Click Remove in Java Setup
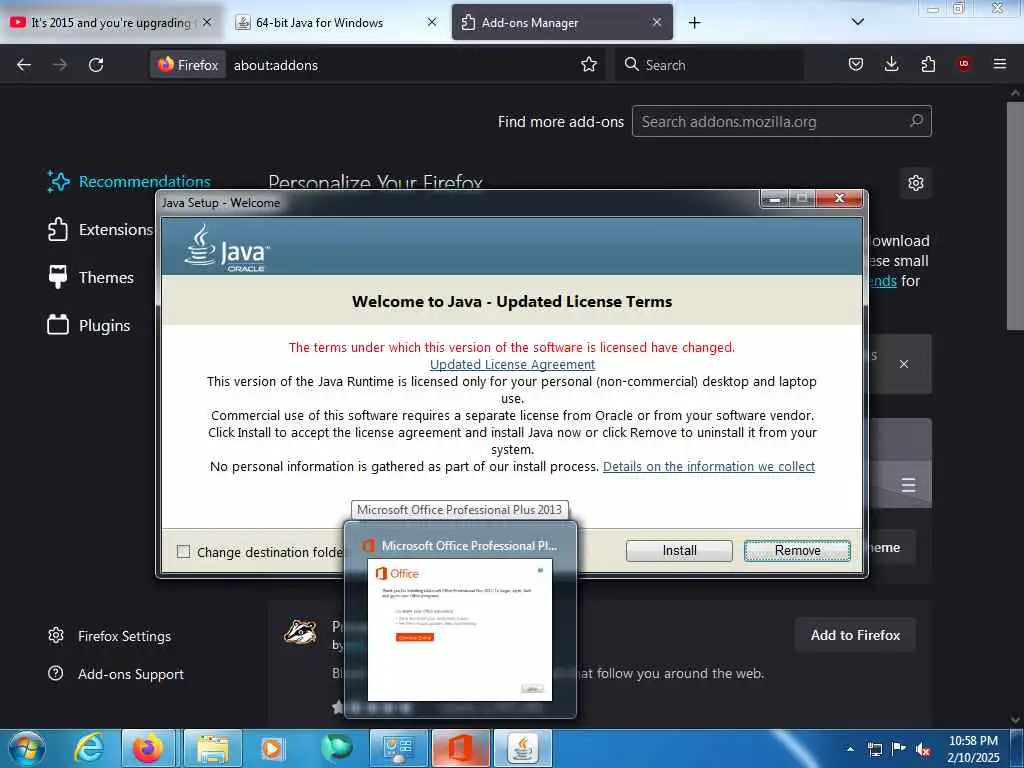This screenshot has width=1024, height=768. tap(797, 551)
